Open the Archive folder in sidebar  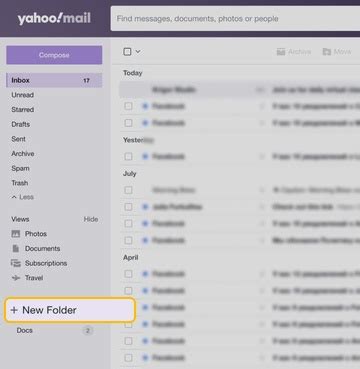point(23,154)
